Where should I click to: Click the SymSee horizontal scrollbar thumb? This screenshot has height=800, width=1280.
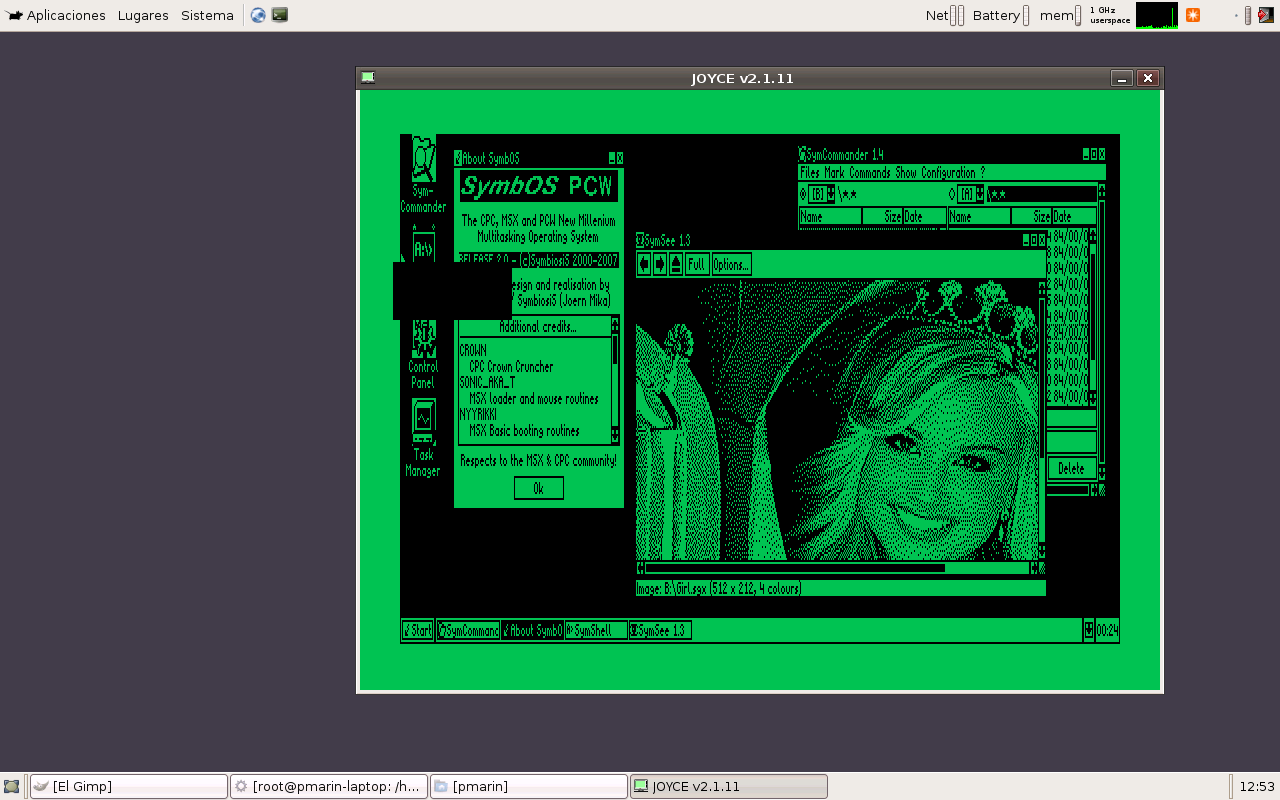click(797, 568)
